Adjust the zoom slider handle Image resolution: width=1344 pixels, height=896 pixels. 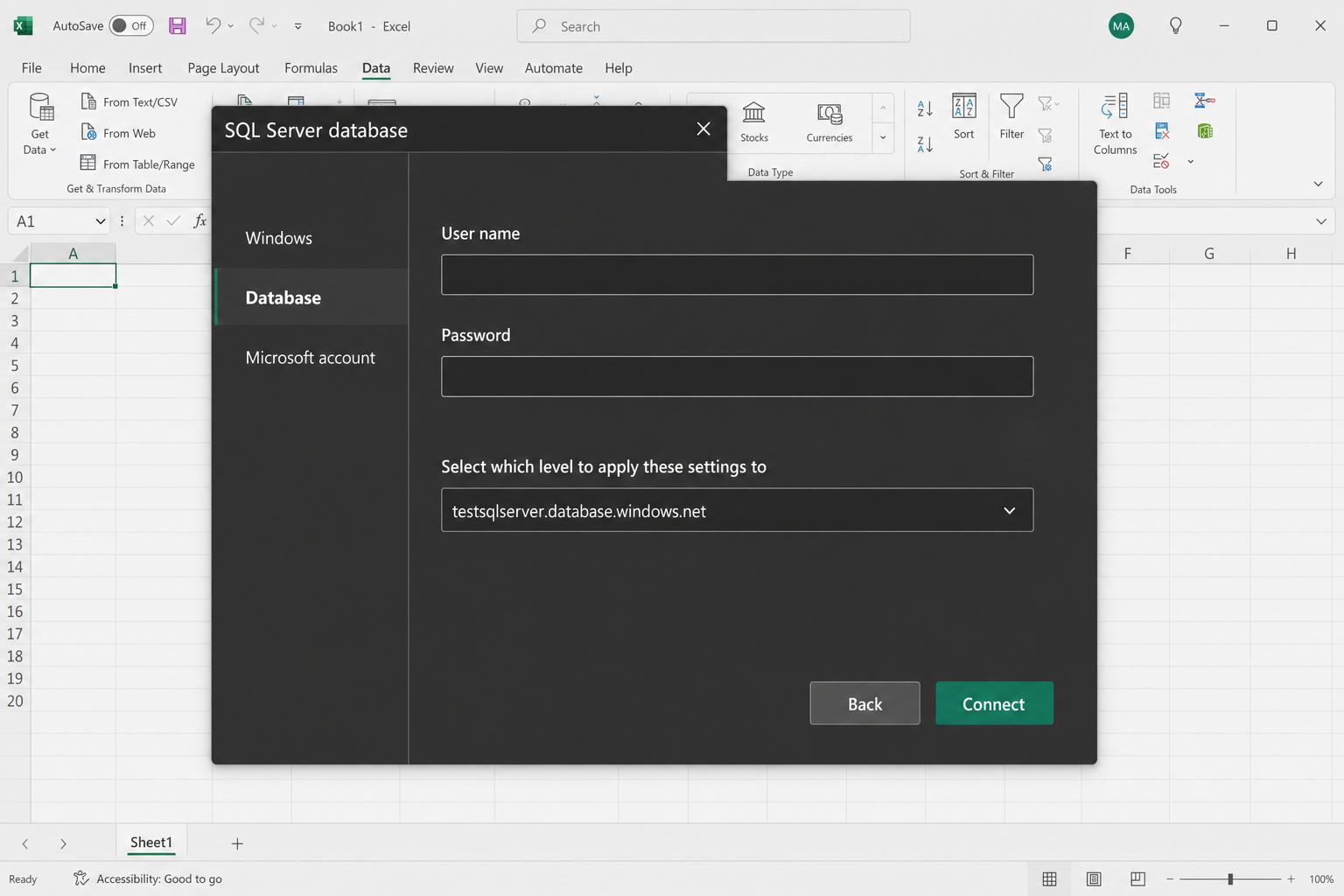[1230, 878]
